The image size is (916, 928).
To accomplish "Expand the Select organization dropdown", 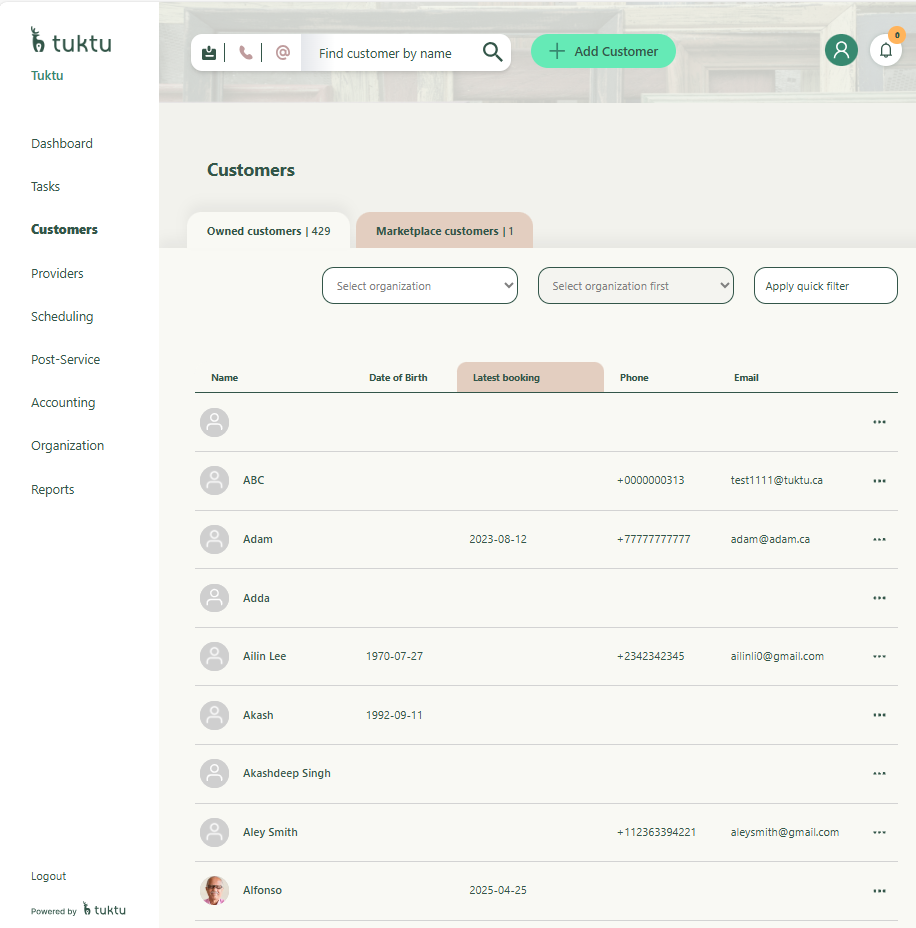I will 420,286.
